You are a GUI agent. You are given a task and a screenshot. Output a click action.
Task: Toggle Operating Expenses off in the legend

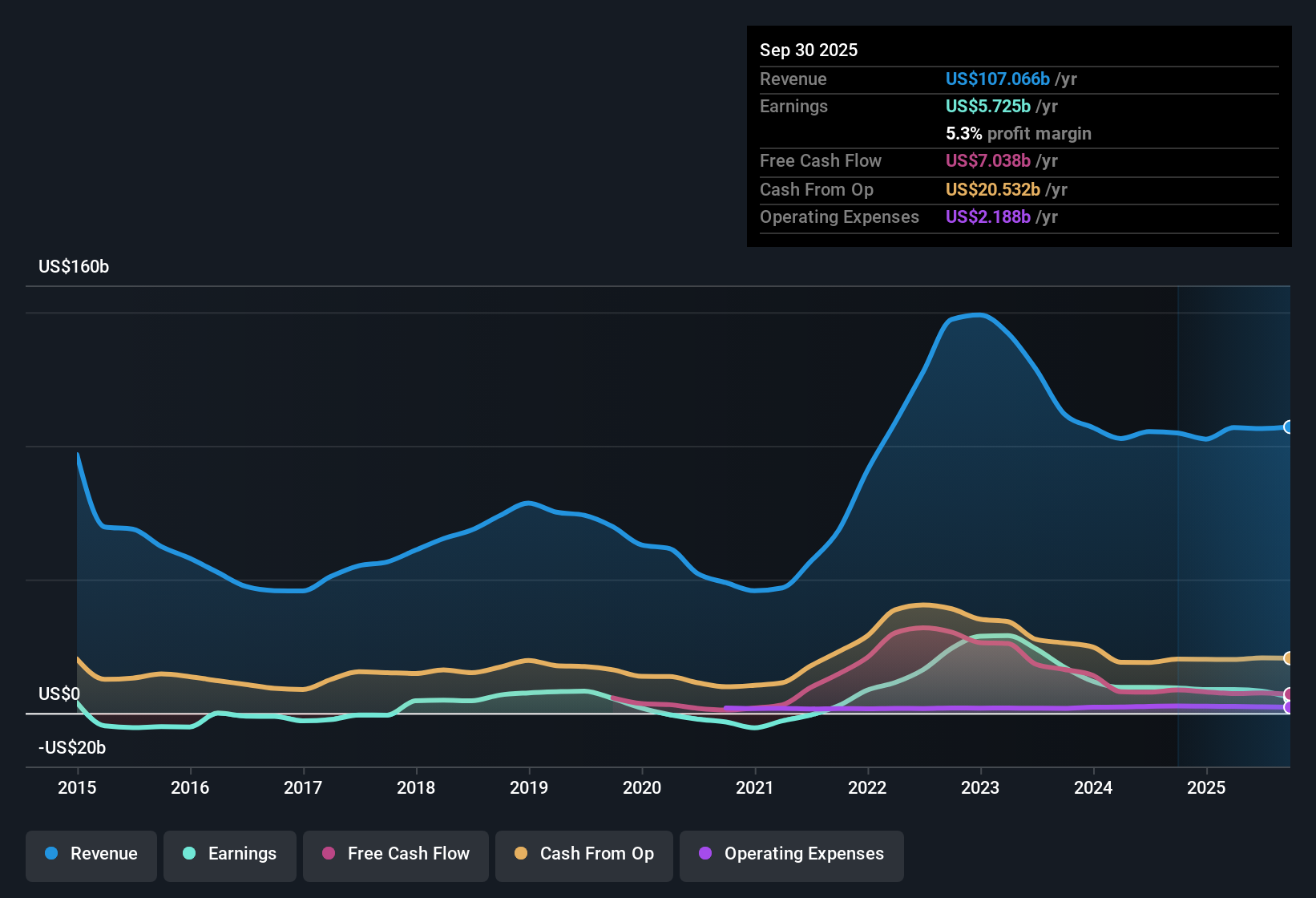(x=791, y=854)
